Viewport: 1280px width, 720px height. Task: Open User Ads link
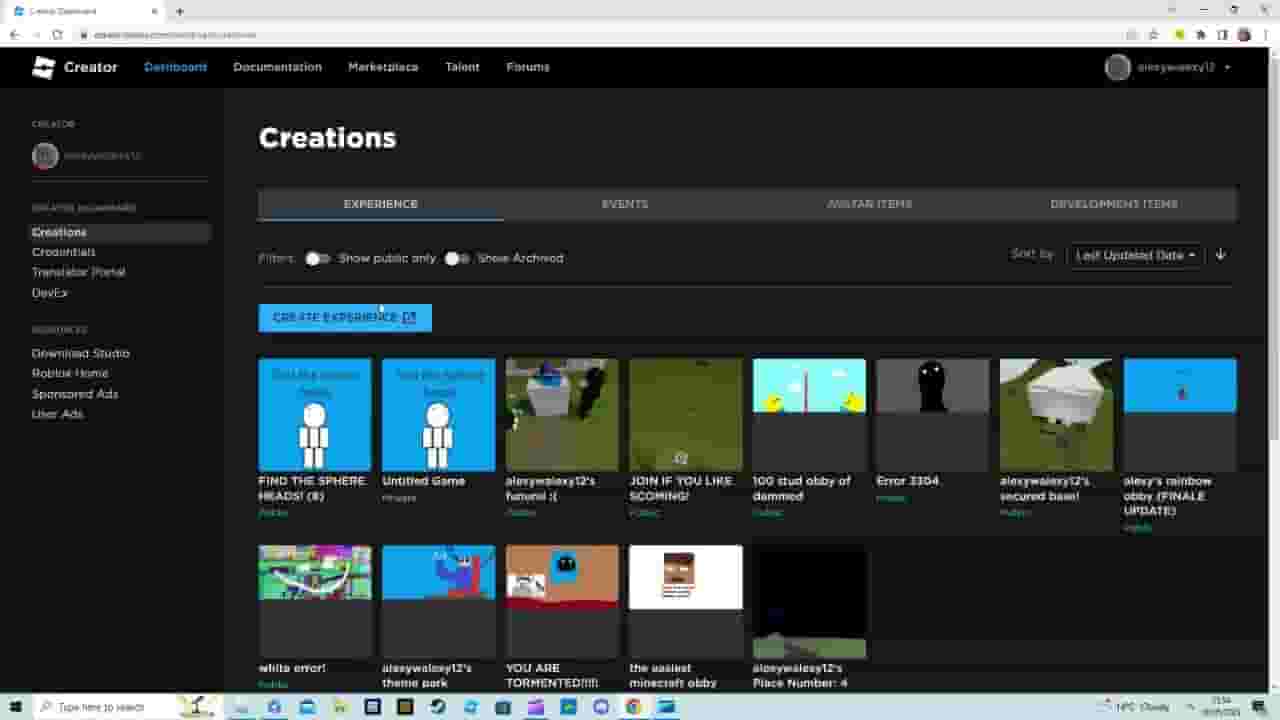[57, 414]
